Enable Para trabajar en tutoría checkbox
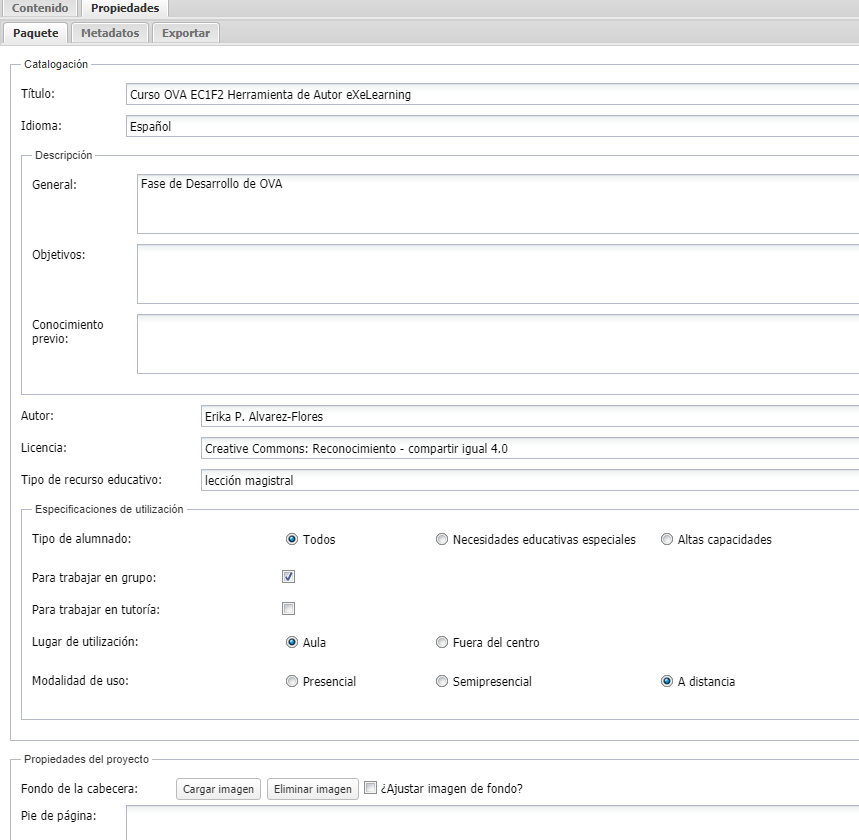 (x=289, y=609)
